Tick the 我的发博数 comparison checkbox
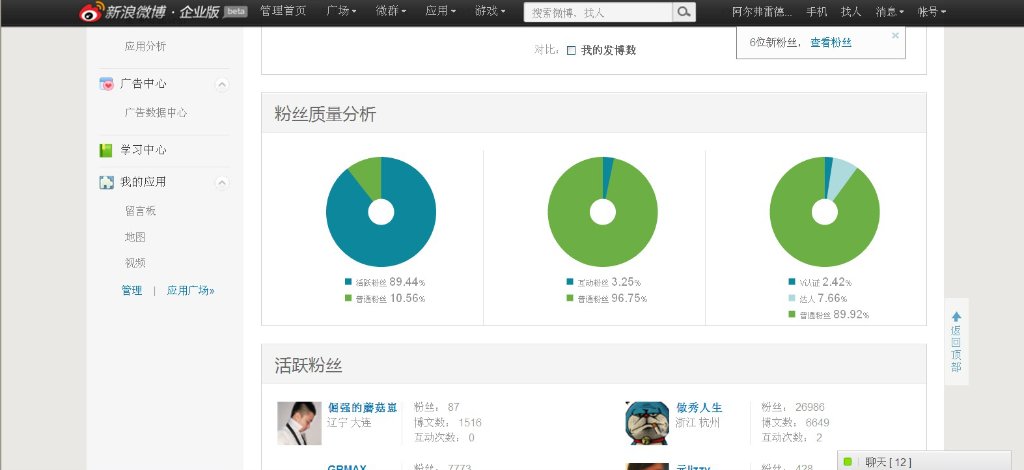Viewport: 1024px width, 470px height. pos(571,50)
